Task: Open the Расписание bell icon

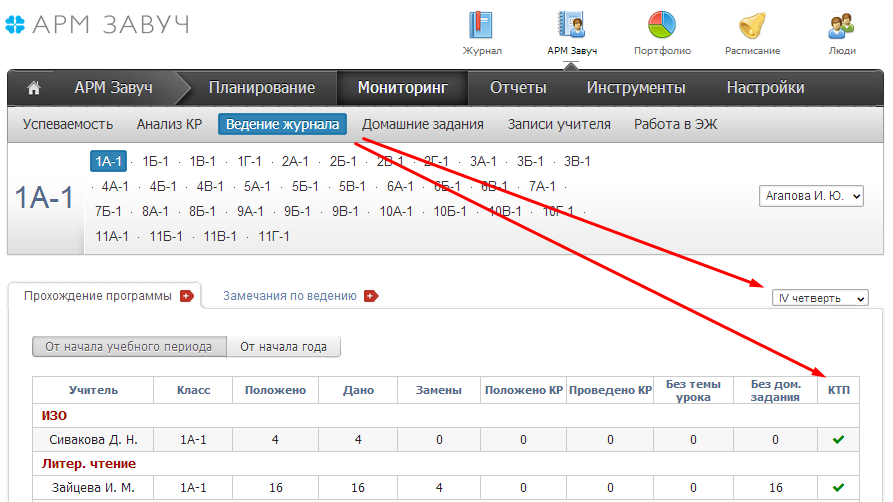Action: (752, 26)
